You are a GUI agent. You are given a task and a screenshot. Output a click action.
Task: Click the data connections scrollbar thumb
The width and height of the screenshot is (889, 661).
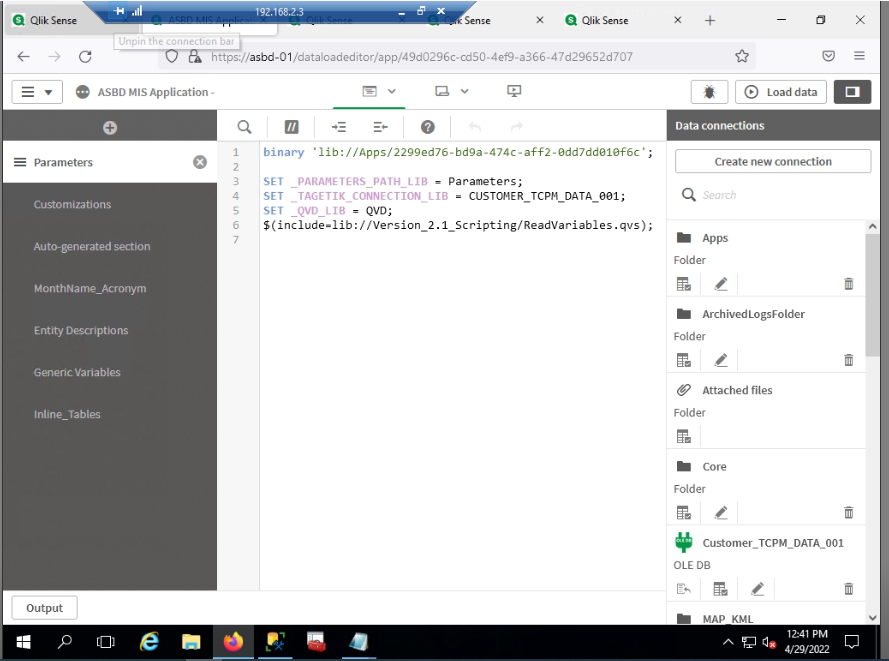click(872, 295)
